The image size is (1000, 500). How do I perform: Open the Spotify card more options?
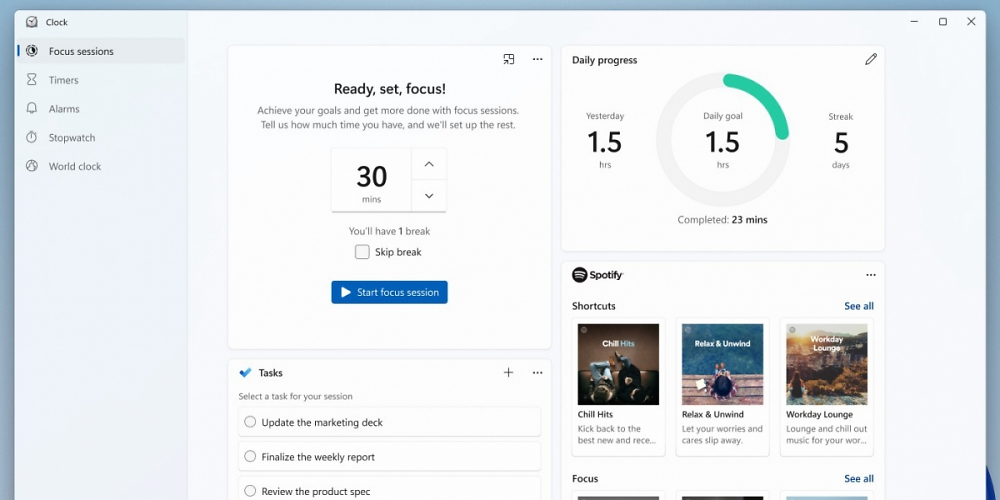[871, 275]
